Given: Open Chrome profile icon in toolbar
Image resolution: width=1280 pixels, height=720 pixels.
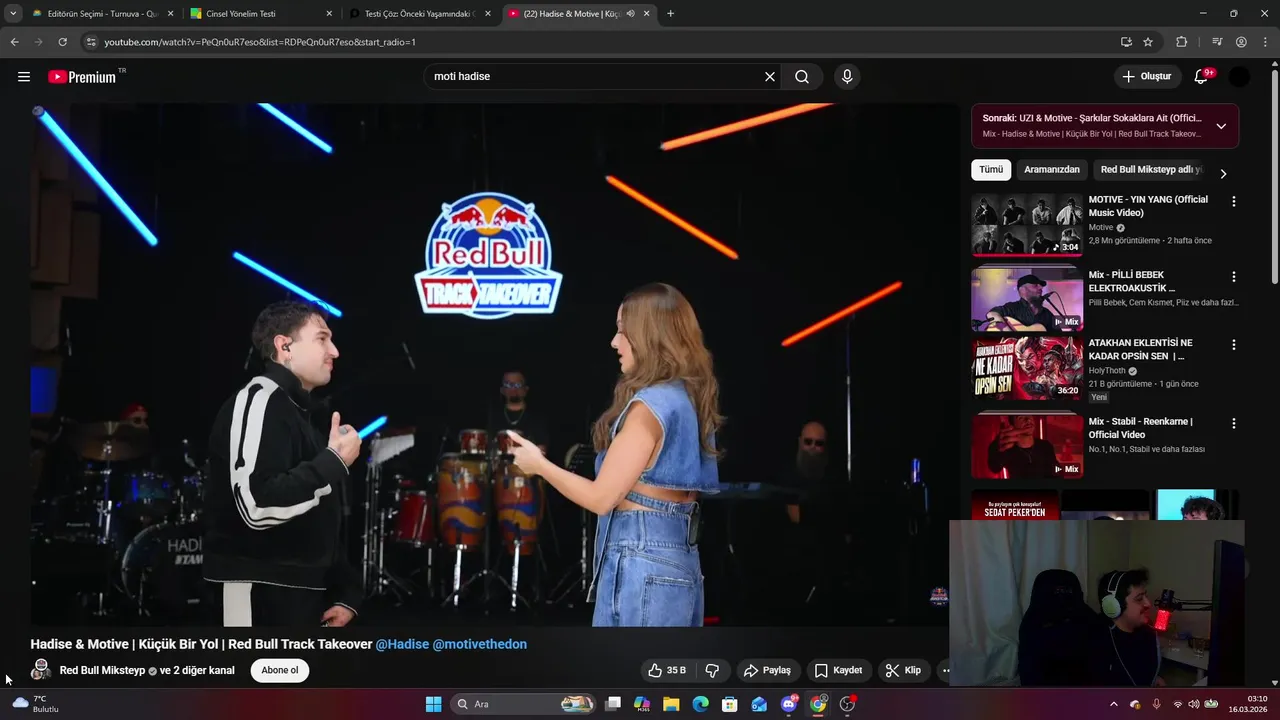Looking at the screenshot, I should coord(1241,42).
